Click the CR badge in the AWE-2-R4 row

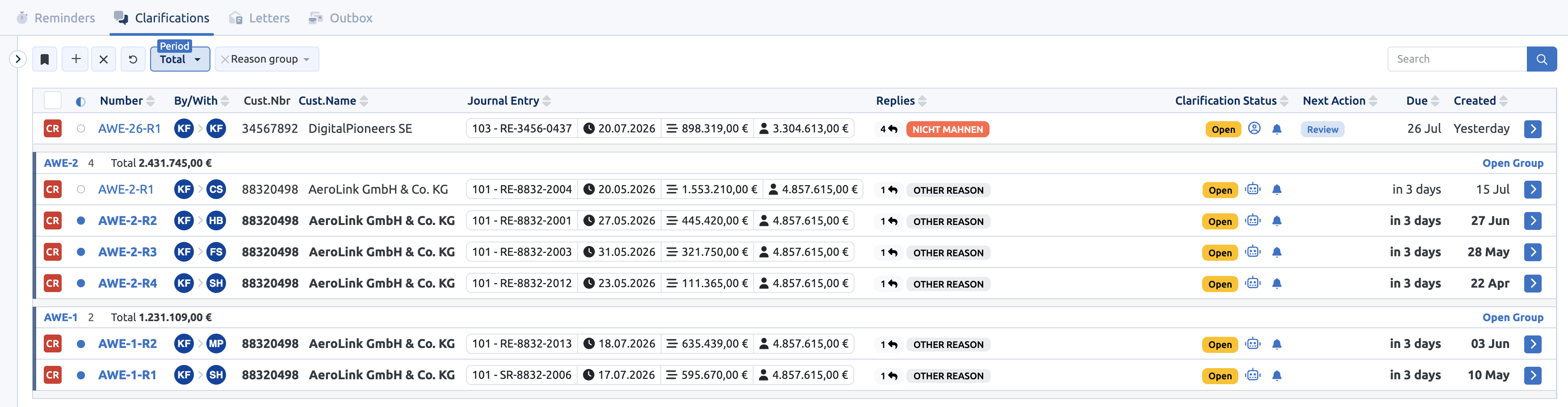tap(53, 283)
